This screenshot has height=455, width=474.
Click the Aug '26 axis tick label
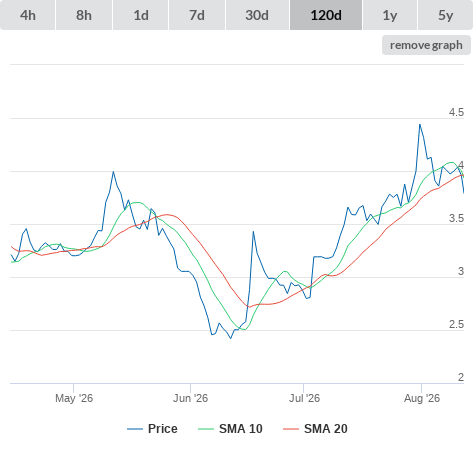coord(422,398)
